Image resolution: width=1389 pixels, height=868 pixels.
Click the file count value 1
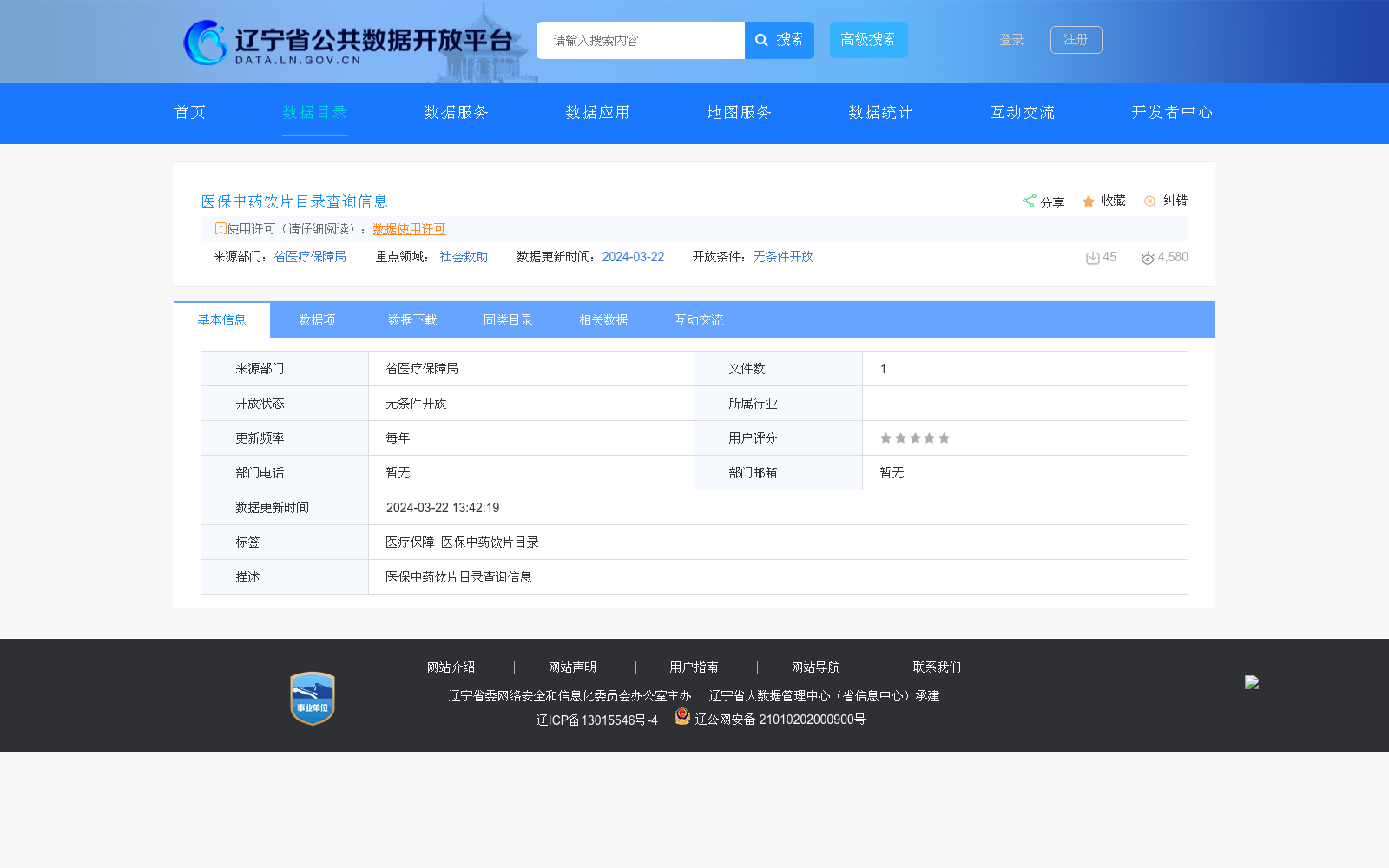coord(883,369)
